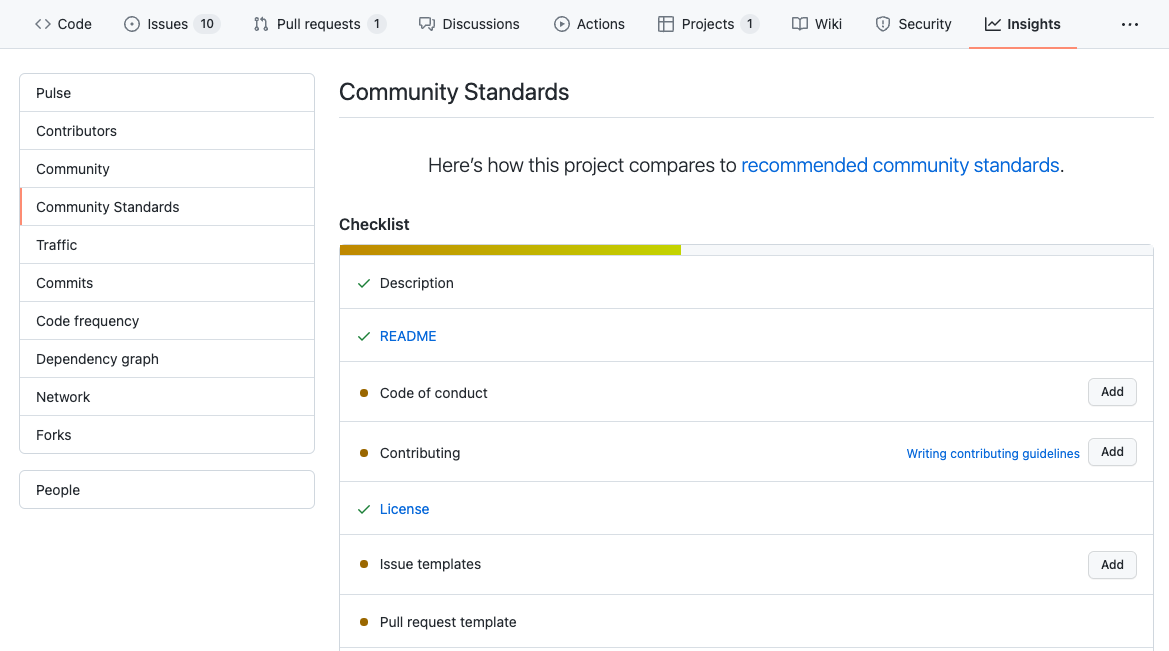Click the checklist progress bar
This screenshot has height=651, width=1169.
[745, 250]
